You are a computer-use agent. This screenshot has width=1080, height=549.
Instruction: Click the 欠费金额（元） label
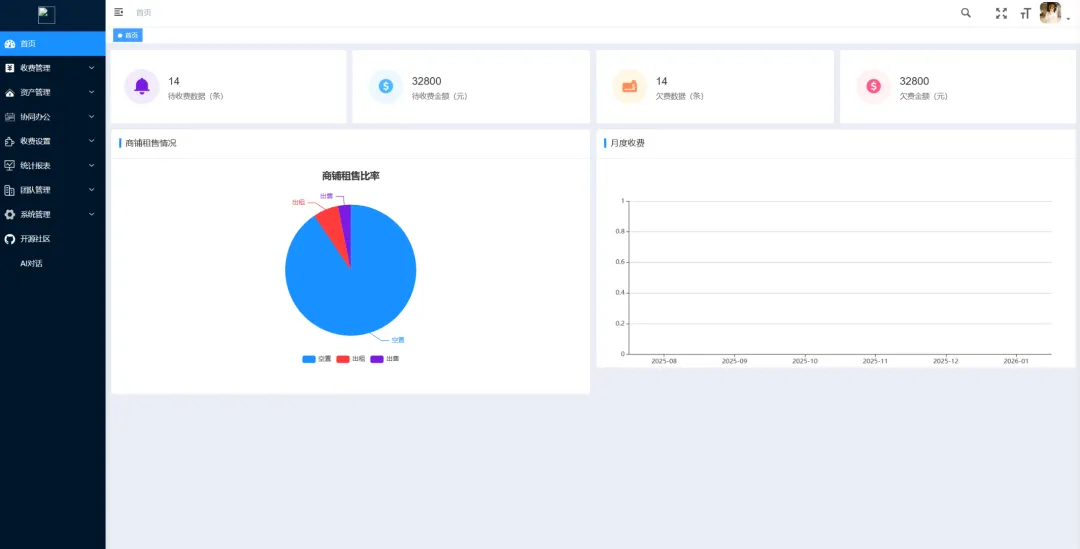coord(924,96)
